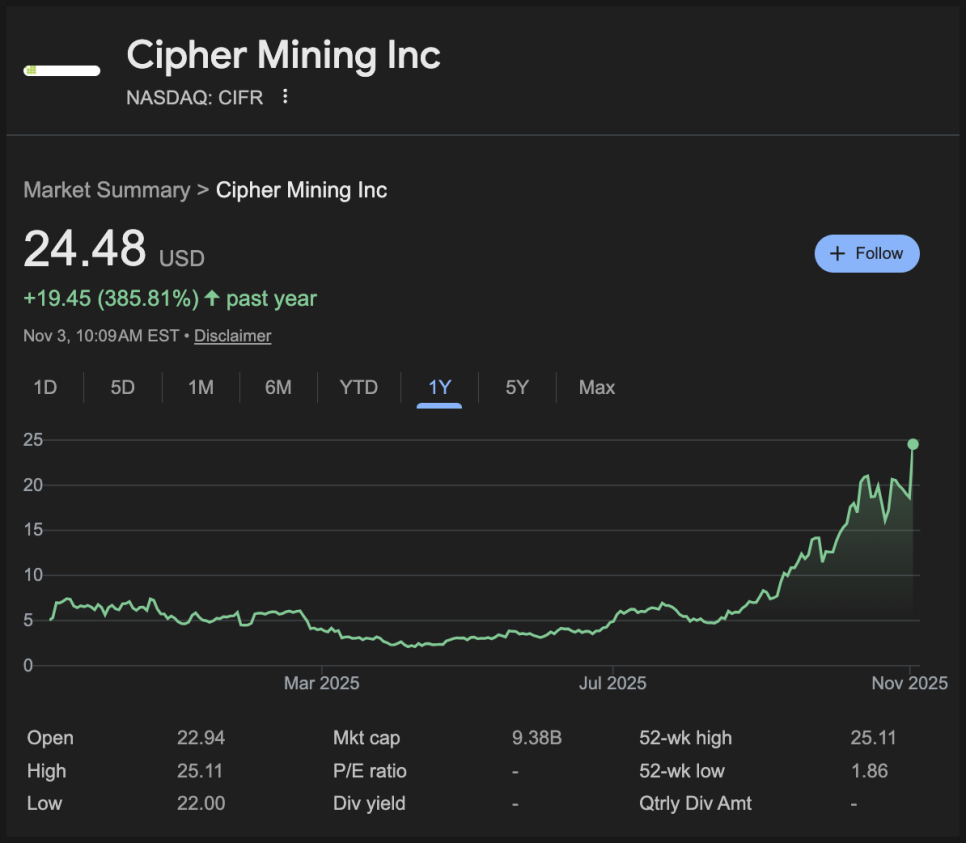Switch chart to 5Y range

coord(516,387)
